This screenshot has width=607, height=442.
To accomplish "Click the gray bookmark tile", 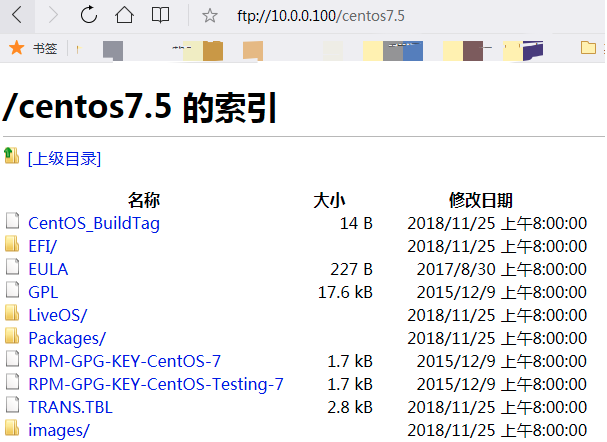I will [113, 51].
